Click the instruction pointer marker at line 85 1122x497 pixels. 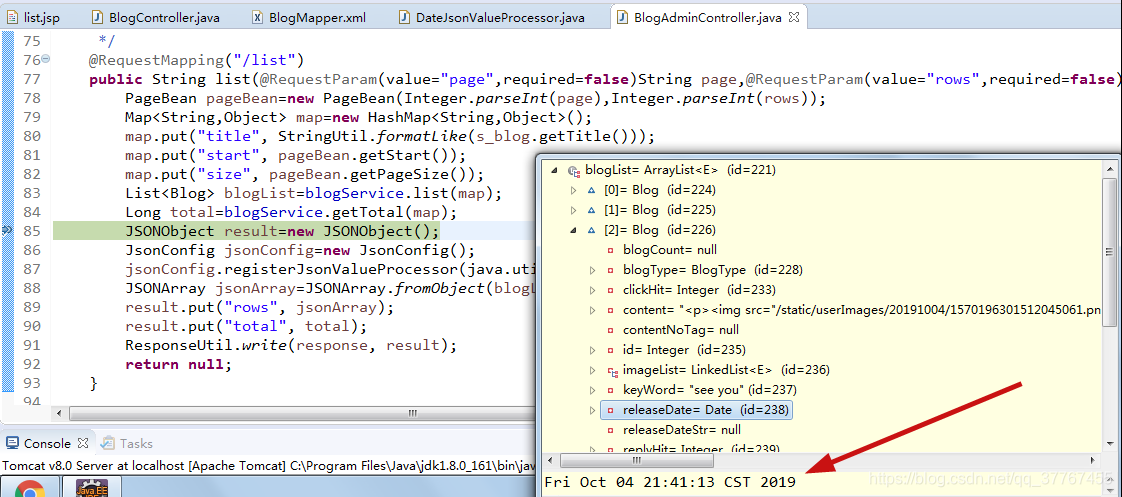(6, 230)
